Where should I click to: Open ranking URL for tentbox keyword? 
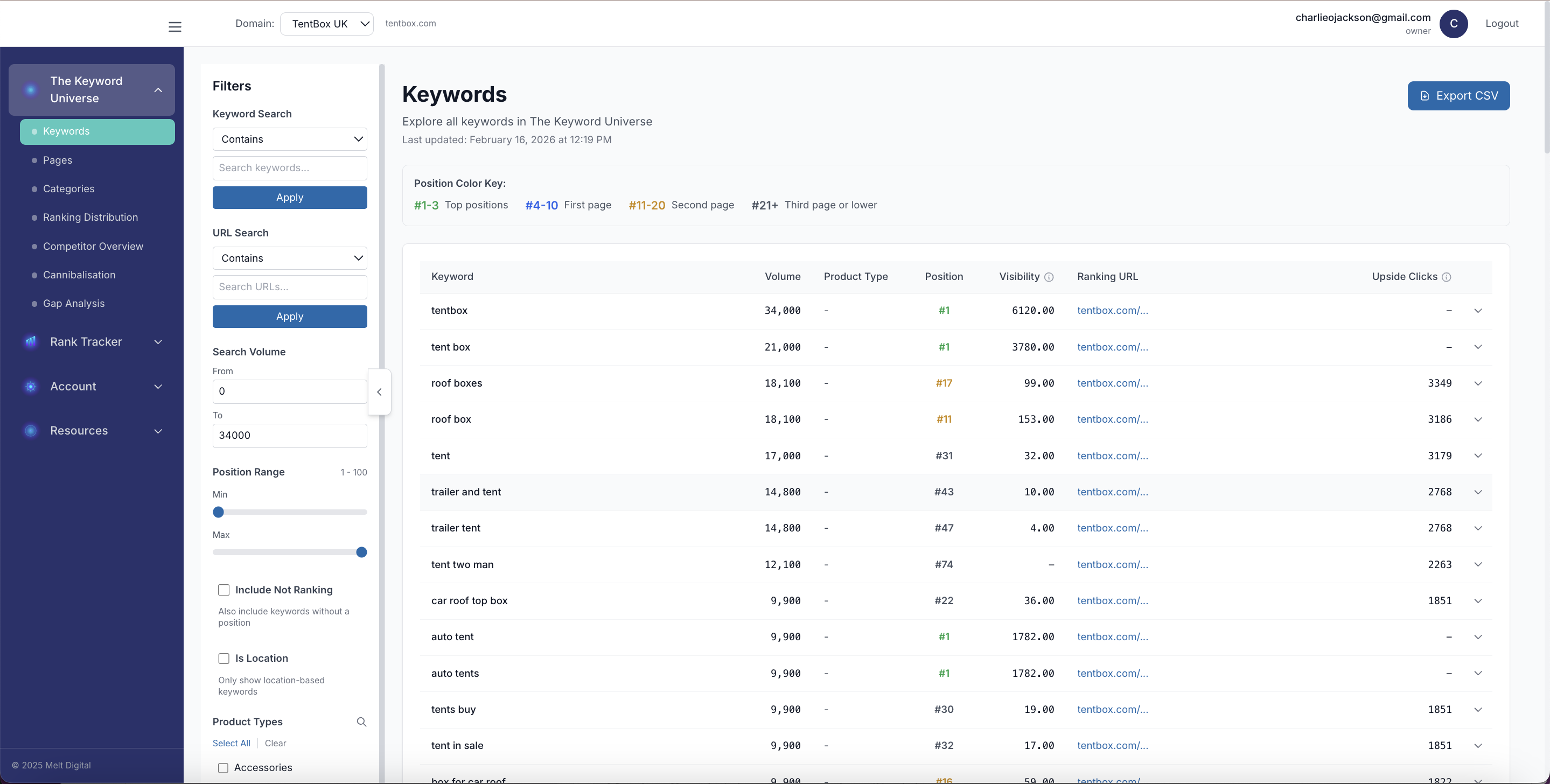(x=1113, y=311)
